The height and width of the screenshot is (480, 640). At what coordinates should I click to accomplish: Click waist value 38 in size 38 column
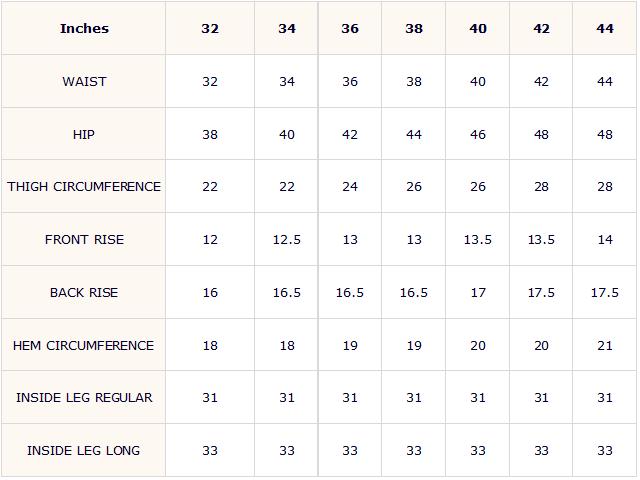tap(413, 82)
